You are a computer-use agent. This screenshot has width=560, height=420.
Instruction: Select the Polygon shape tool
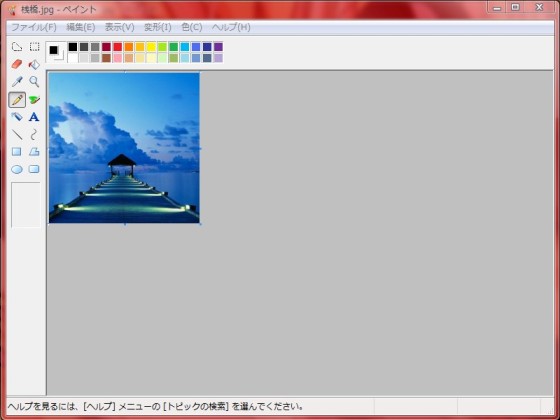click(x=34, y=152)
